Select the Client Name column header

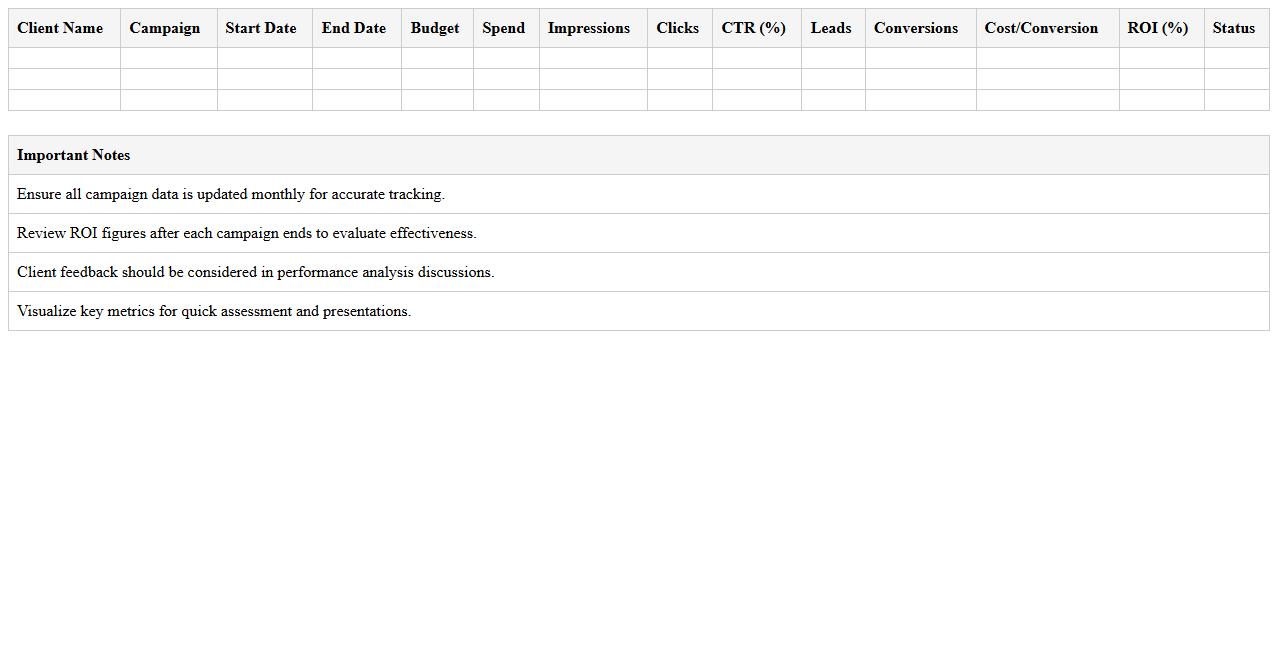pos(60,28)
